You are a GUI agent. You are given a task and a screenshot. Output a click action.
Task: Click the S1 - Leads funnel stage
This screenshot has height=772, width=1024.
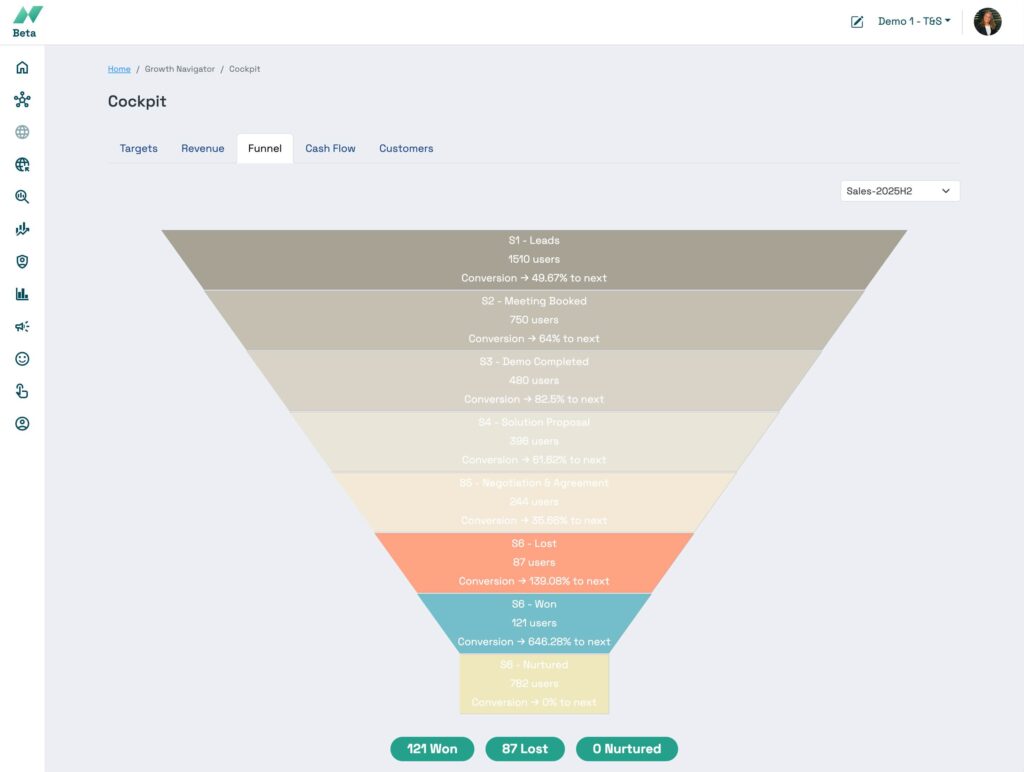point(534,259)
